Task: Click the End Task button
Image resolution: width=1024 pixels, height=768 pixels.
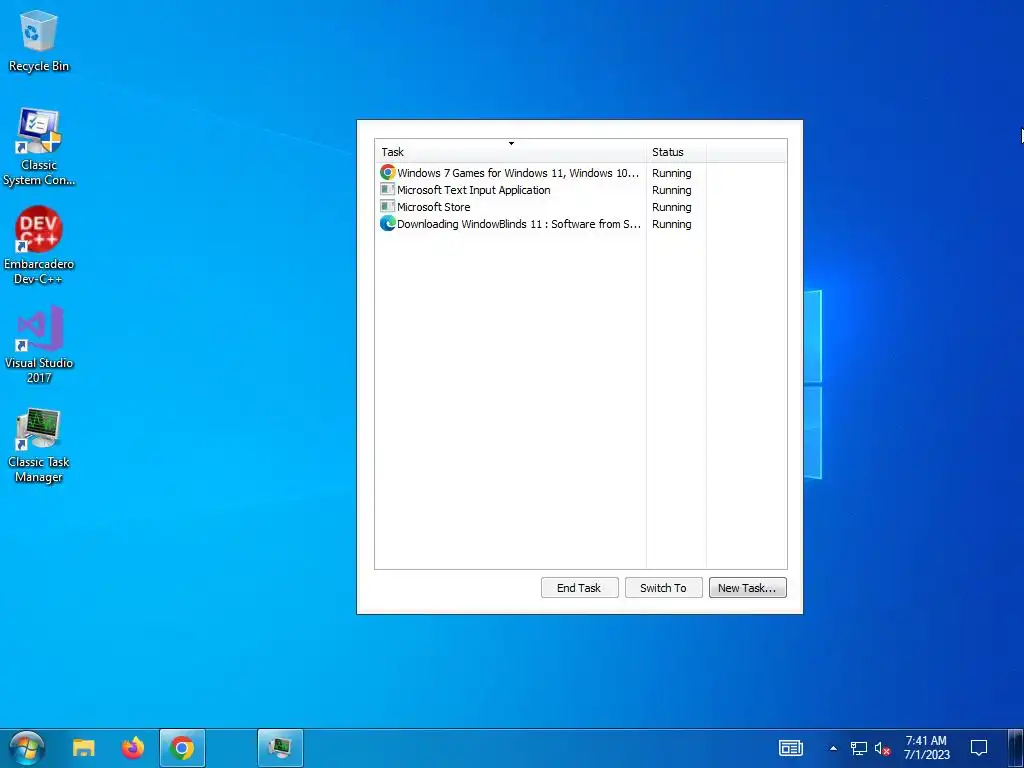Action: (579, 588)
